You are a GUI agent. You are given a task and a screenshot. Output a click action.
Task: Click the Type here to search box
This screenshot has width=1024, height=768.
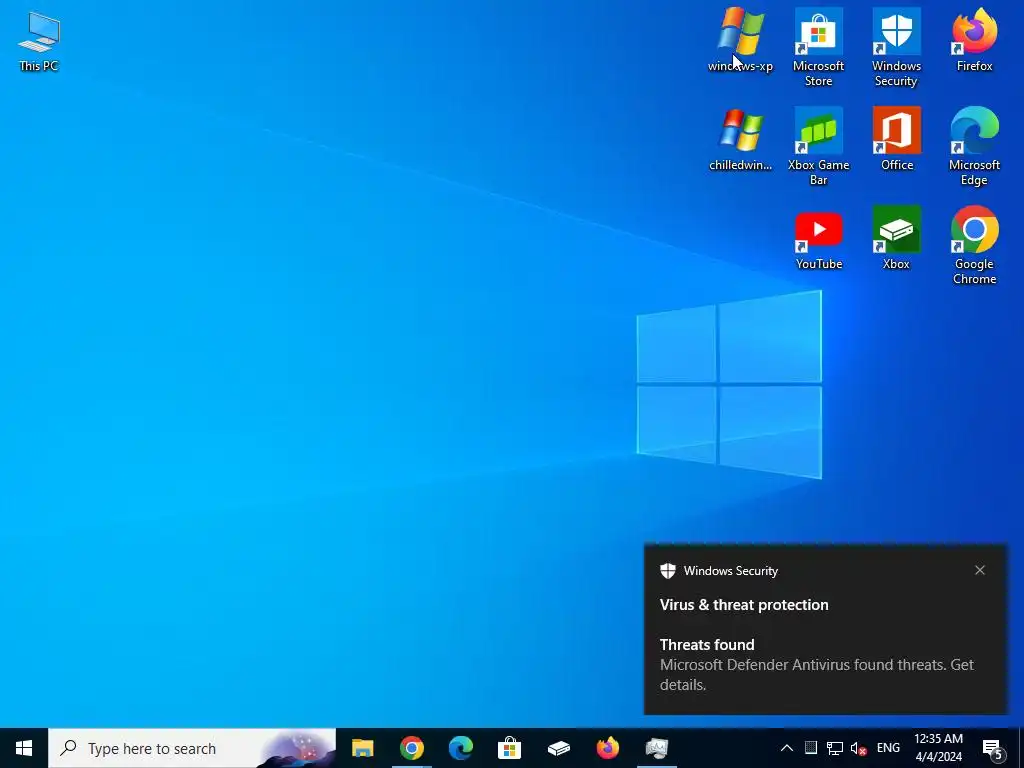point(192,748)
